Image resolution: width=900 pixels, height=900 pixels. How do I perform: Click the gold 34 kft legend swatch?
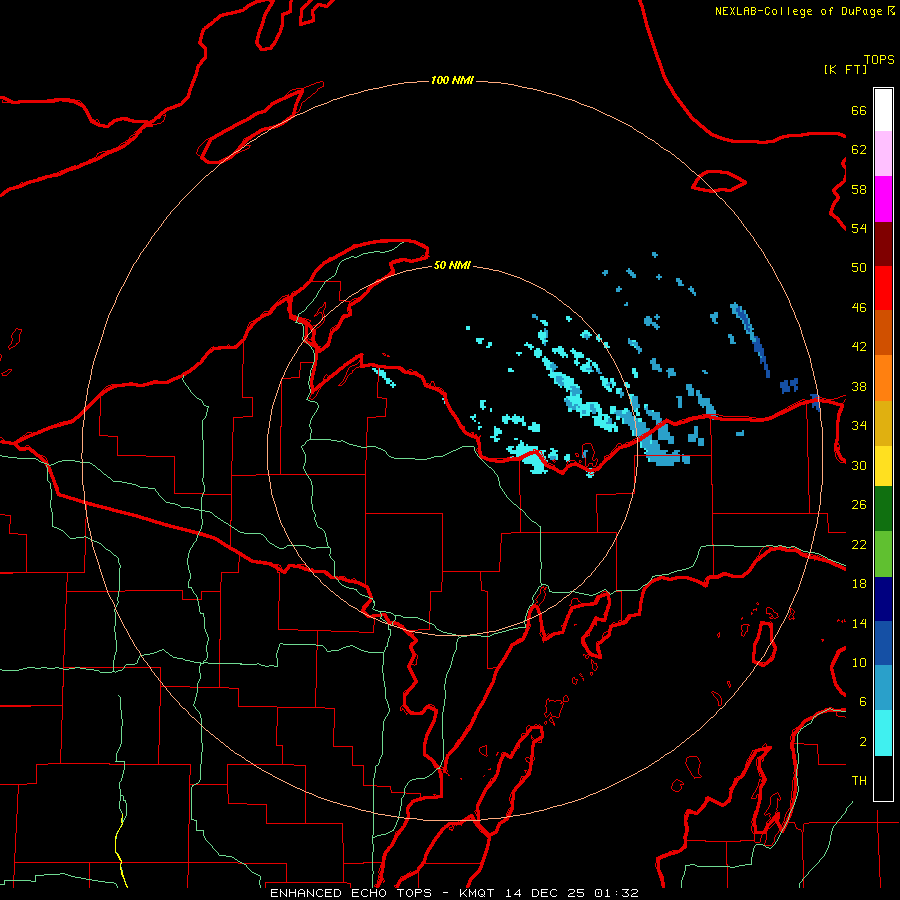click(883, 423)
